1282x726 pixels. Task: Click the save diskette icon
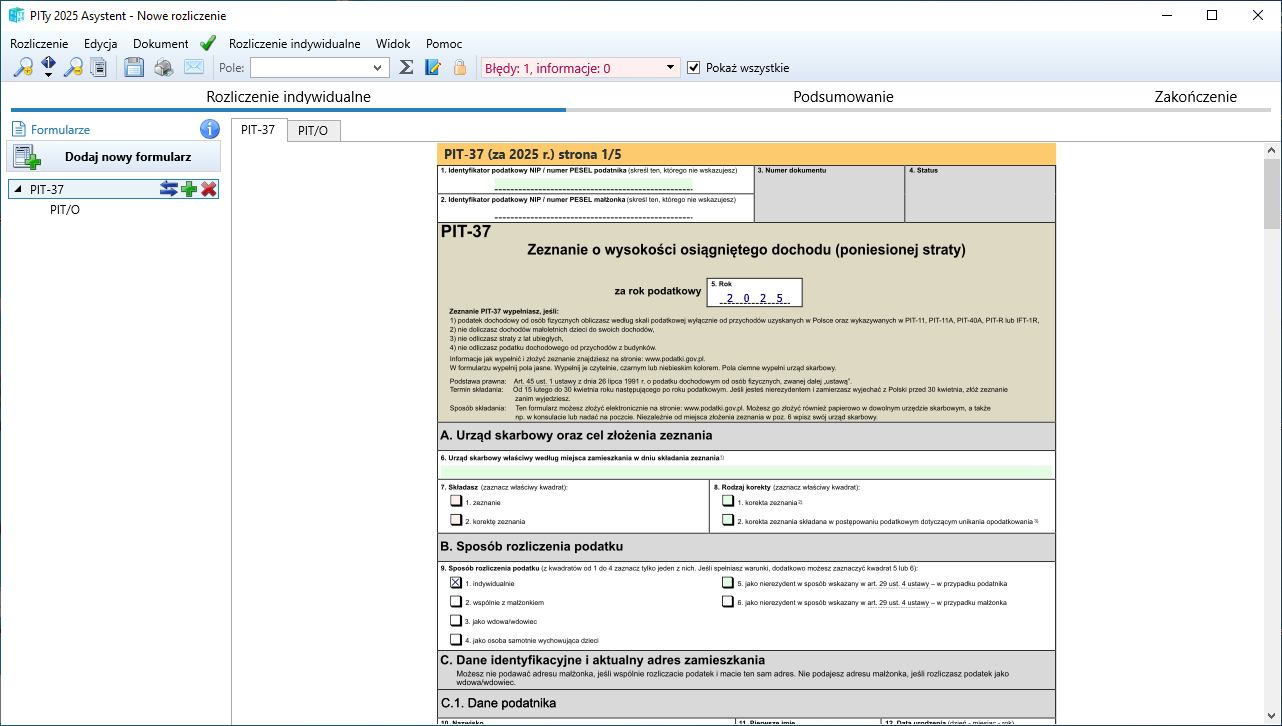pos(134,68)
